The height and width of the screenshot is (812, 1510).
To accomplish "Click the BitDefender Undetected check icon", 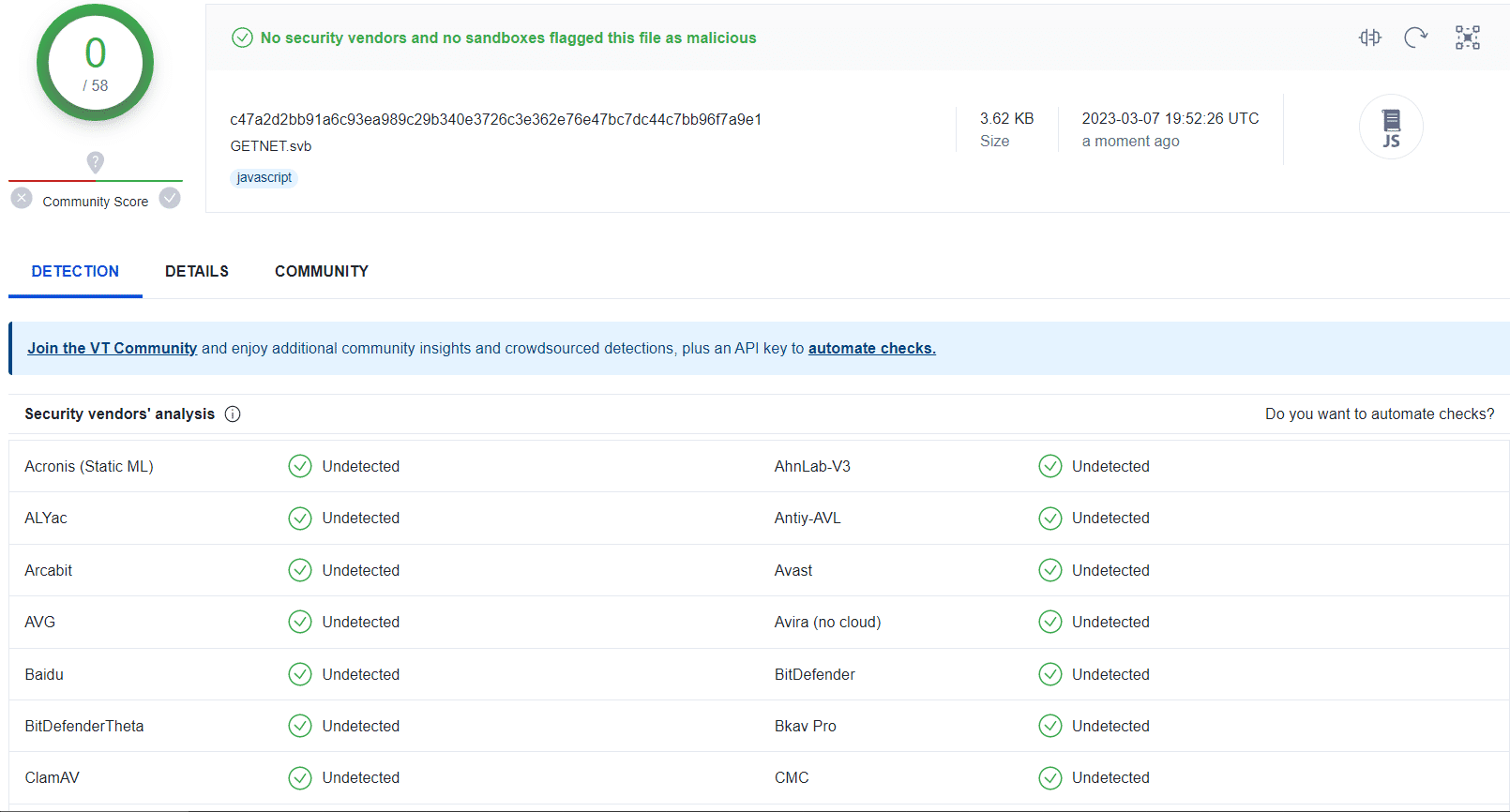I will [1050, 675].
